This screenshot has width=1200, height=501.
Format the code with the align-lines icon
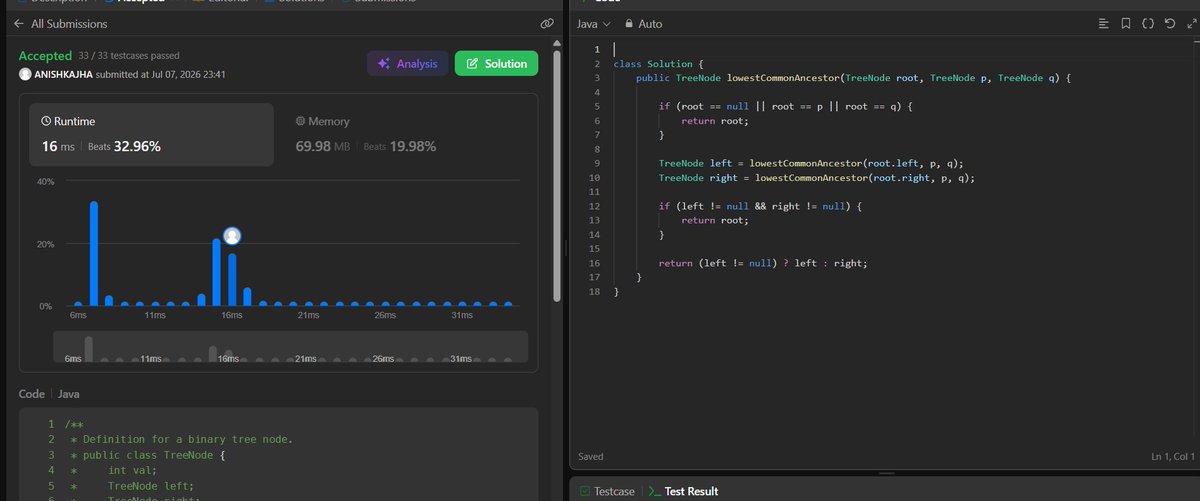[x=1103, y=23]
